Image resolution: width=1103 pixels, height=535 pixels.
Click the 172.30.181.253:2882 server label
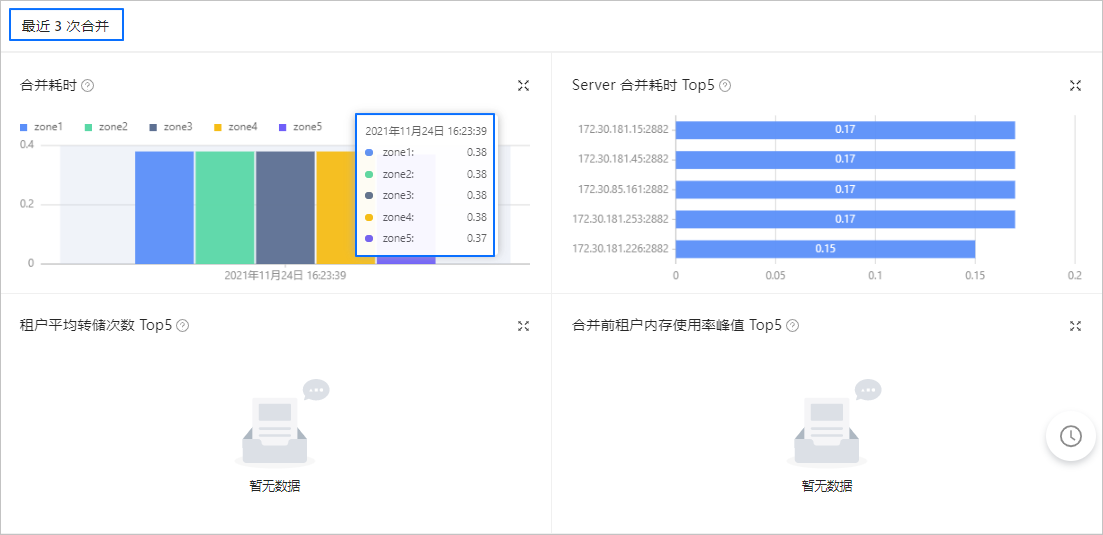coord(620,219)
